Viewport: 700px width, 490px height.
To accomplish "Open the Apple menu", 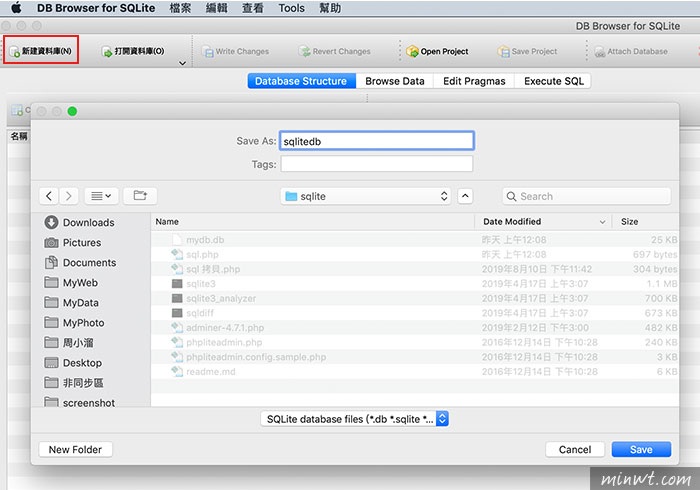I will [x=16, y=8].
